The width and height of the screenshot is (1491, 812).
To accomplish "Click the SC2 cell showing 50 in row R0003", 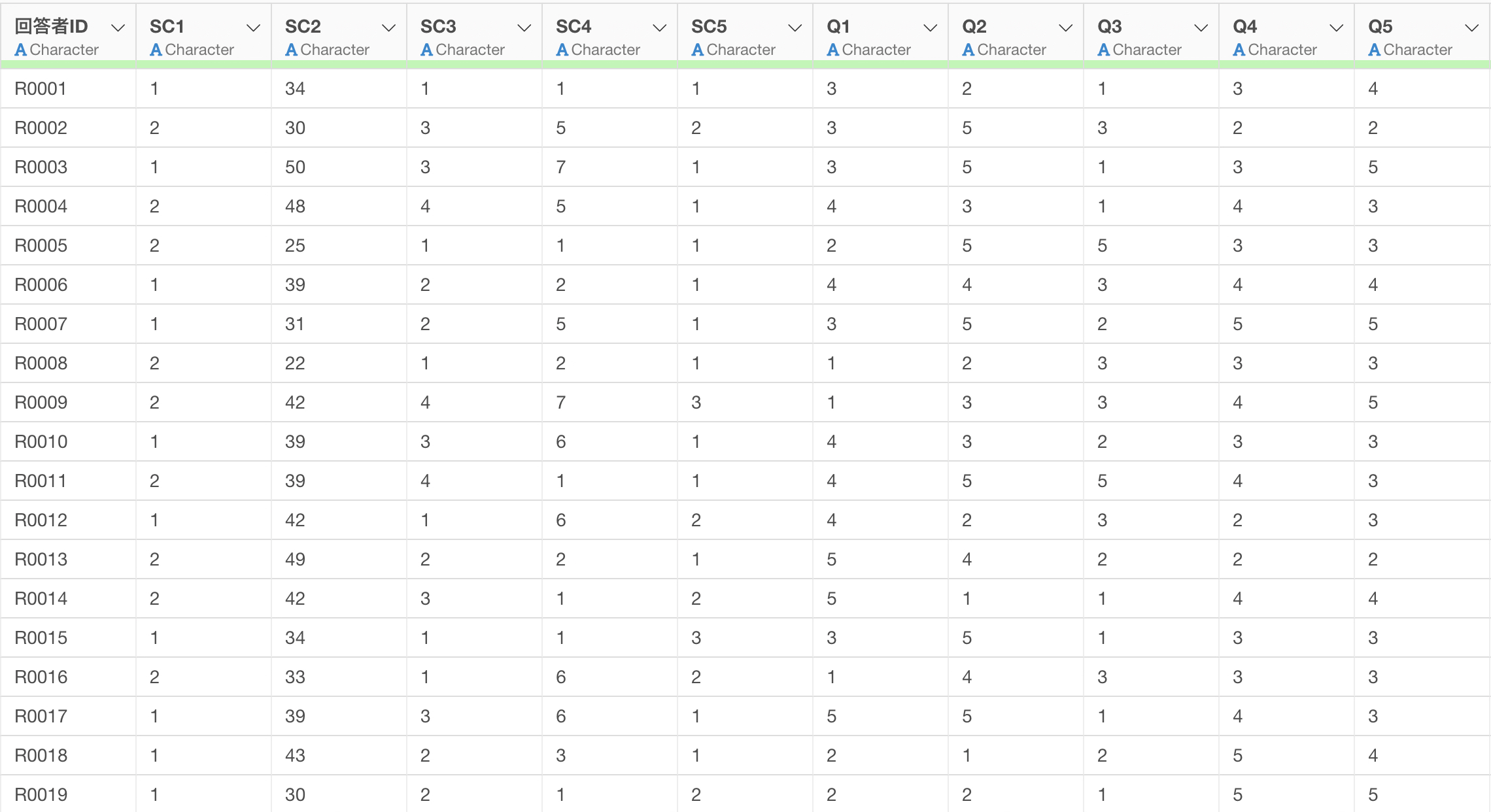I will [295, 167].
